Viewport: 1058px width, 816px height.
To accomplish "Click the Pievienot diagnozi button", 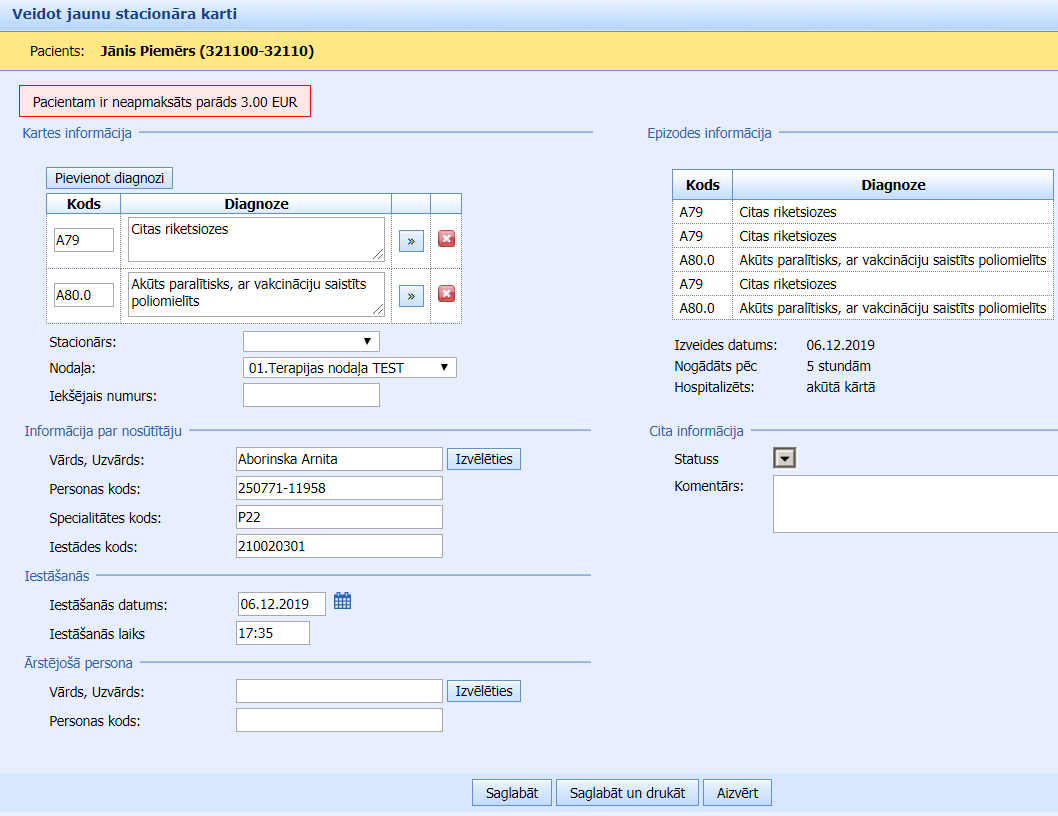I will tap(110, 178).
